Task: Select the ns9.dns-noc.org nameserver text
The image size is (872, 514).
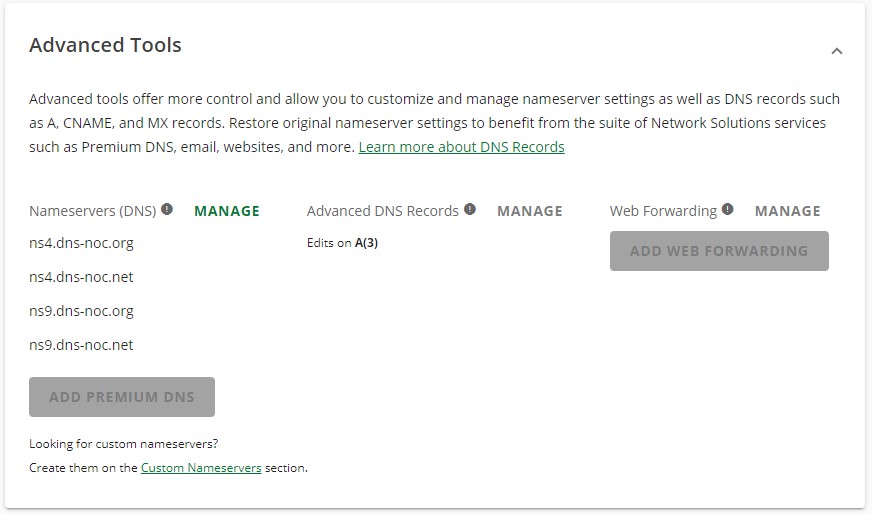Action: coord(81,312)
